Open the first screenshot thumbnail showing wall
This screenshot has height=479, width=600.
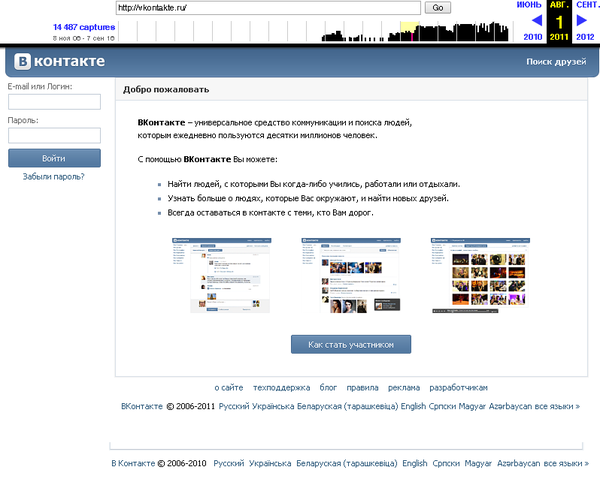tap(222, 275)
